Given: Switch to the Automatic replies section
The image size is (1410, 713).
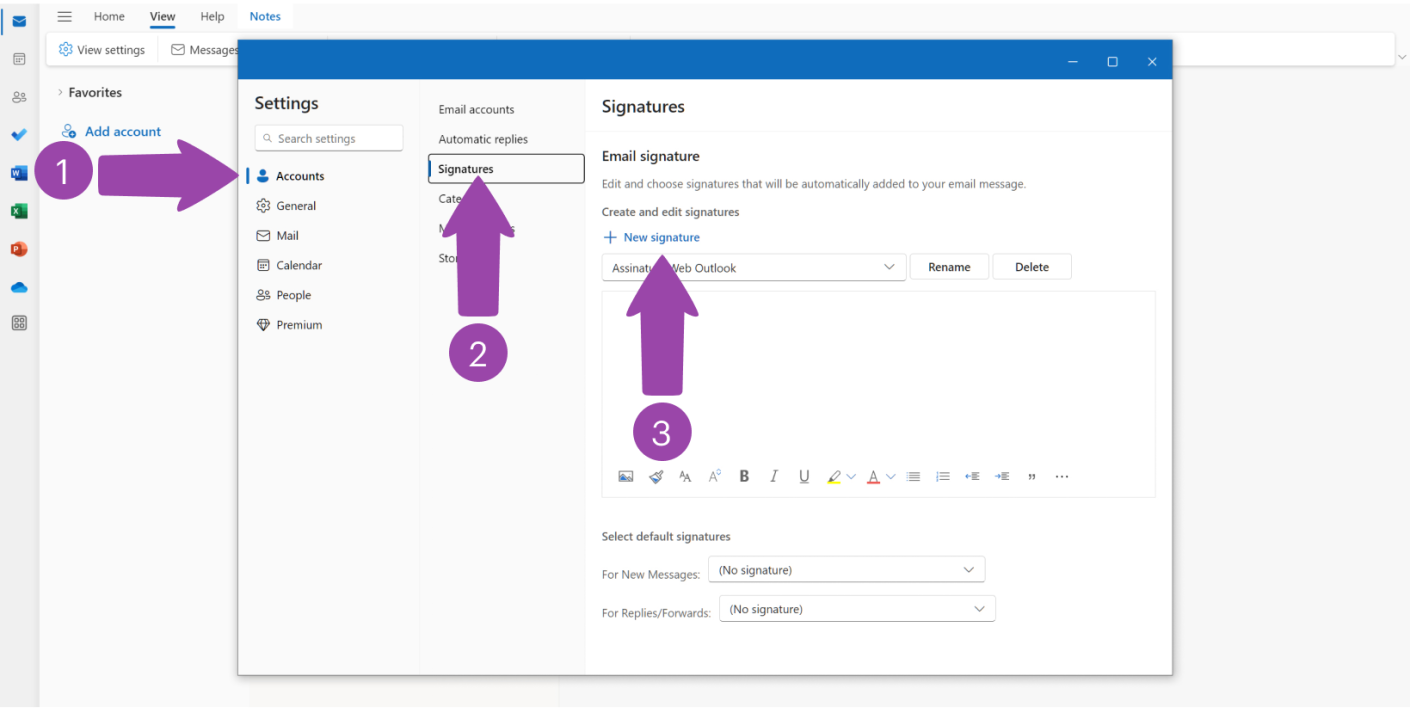Looking at the screenshot, I should 482,138.
